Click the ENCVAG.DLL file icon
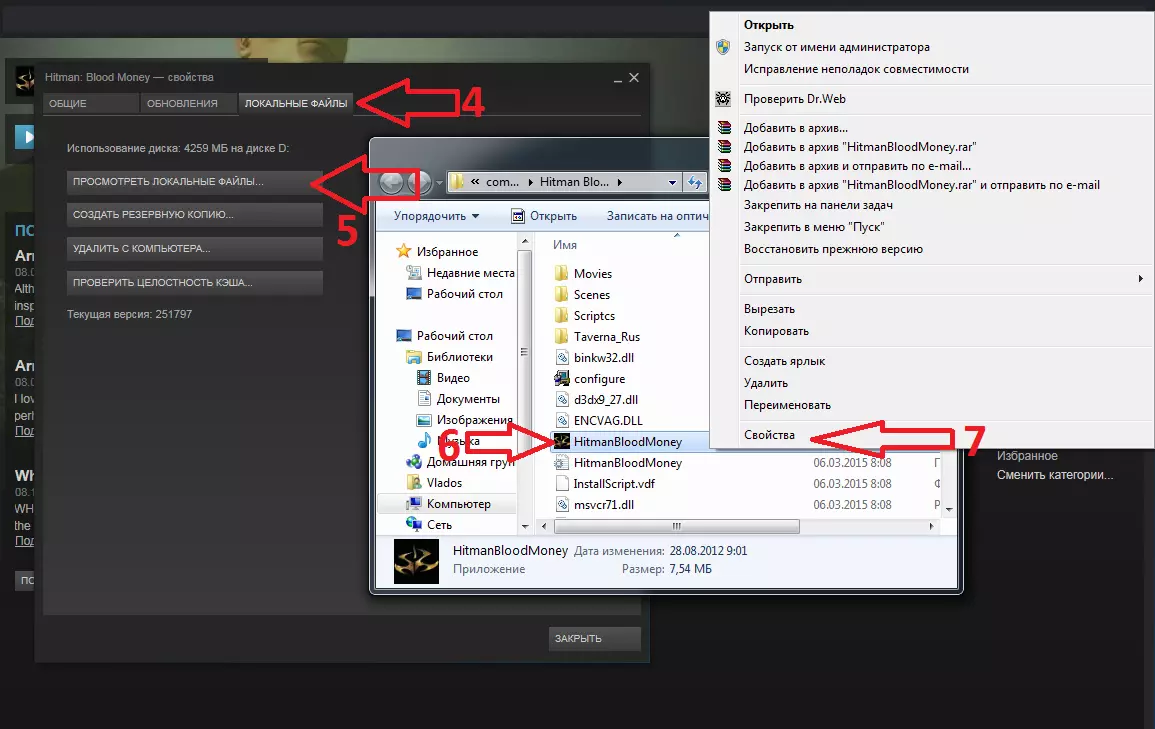This screenshot has height=729, width=1155. (x=561, y=420)
